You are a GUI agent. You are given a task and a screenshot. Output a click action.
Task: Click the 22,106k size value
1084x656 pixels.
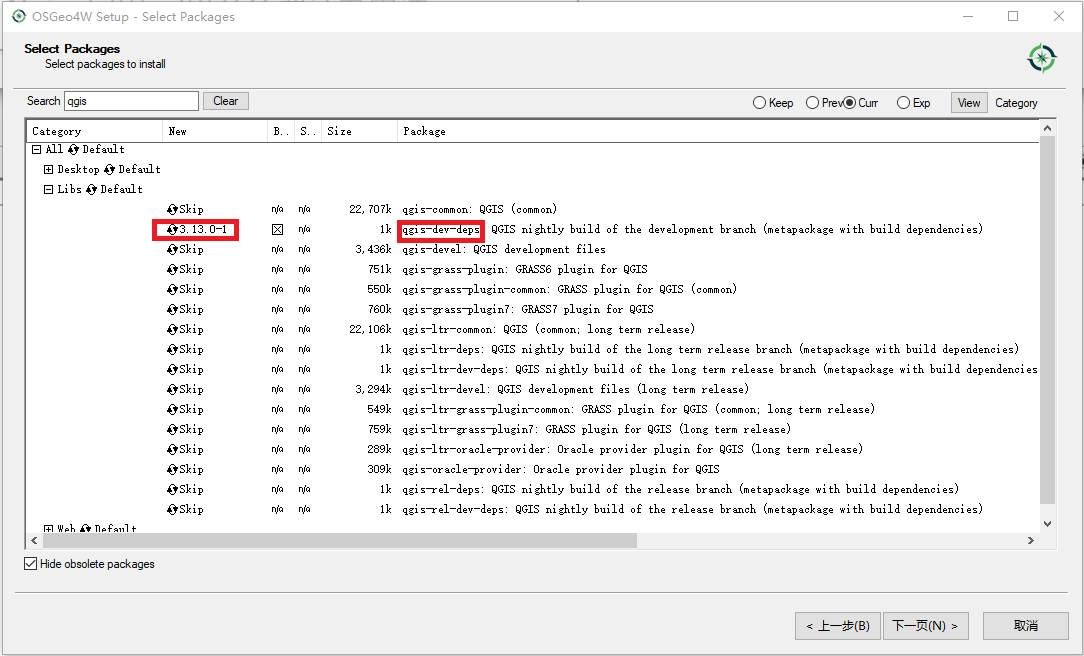370,330
